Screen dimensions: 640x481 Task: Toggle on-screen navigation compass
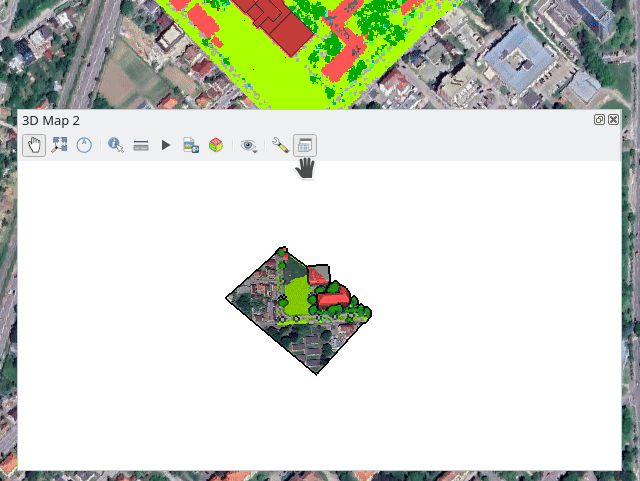pyautogui.click(x=84, y=145)
